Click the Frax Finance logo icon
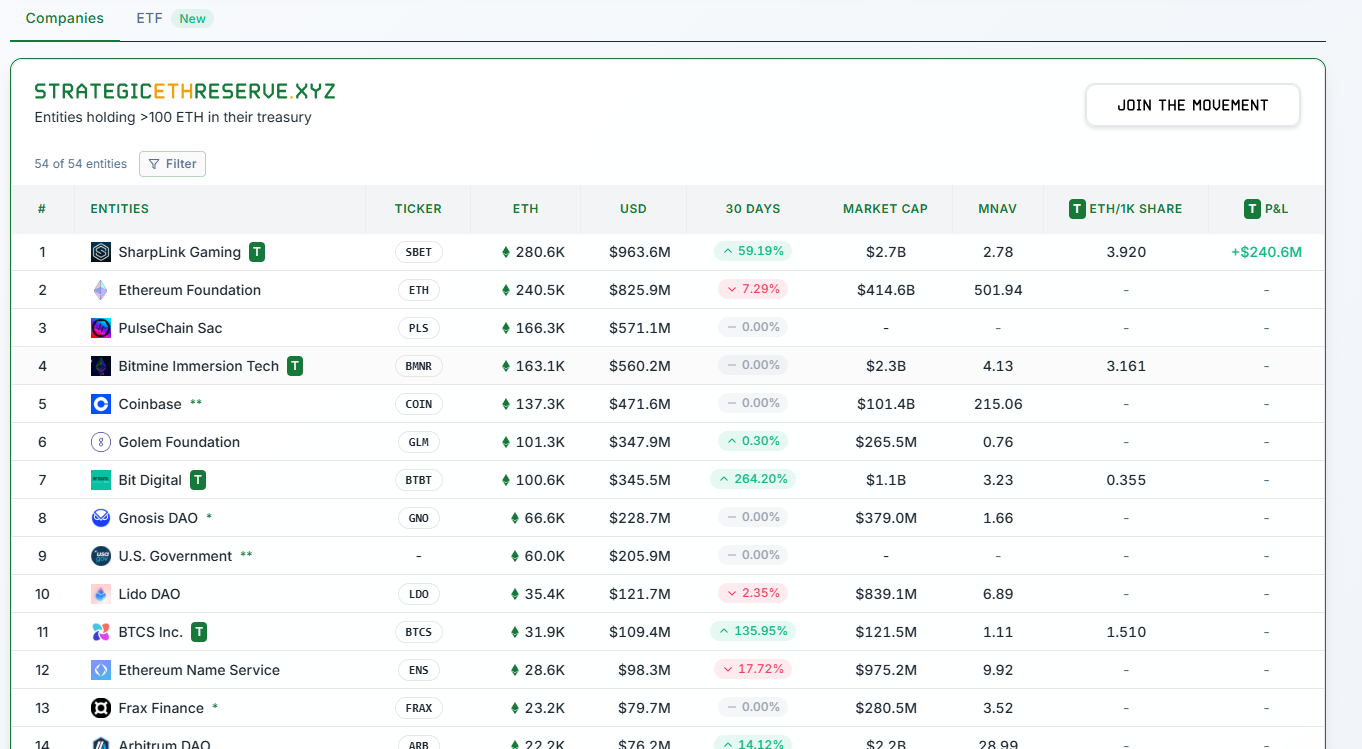Viewport: 1362px width, 749px height. point(101,708)
